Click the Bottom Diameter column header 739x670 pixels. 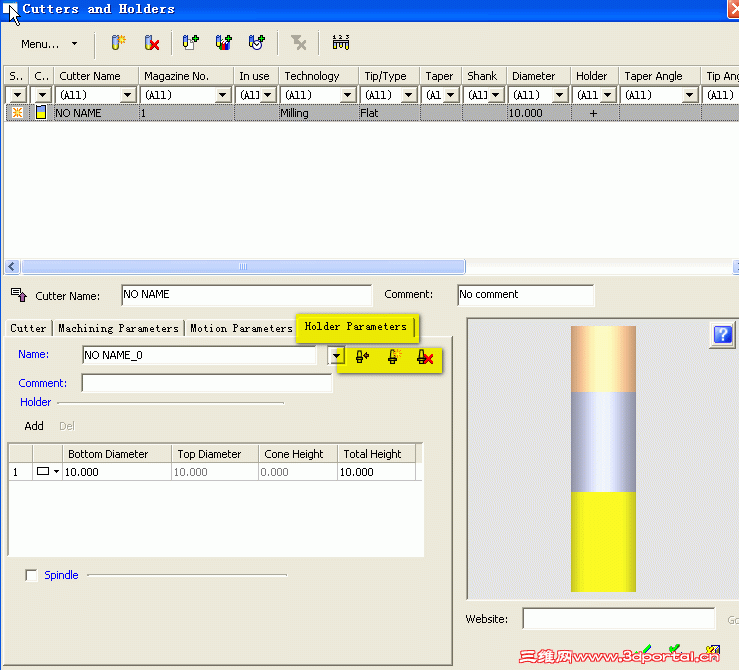(116, 454)
